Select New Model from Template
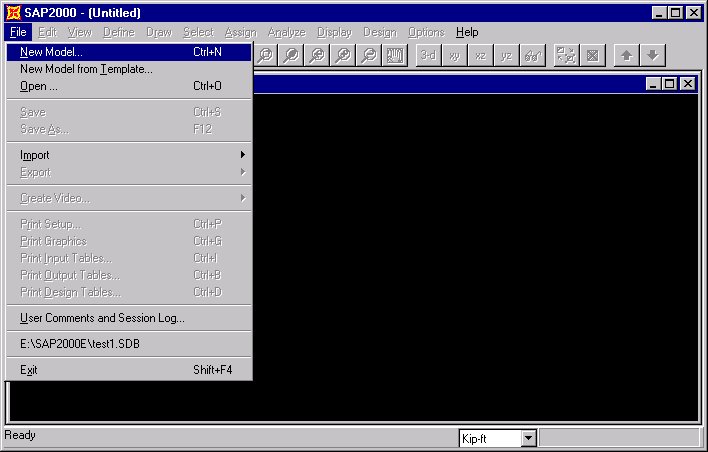The height and width of the screenshot is (452, 708). coord(129,69)
